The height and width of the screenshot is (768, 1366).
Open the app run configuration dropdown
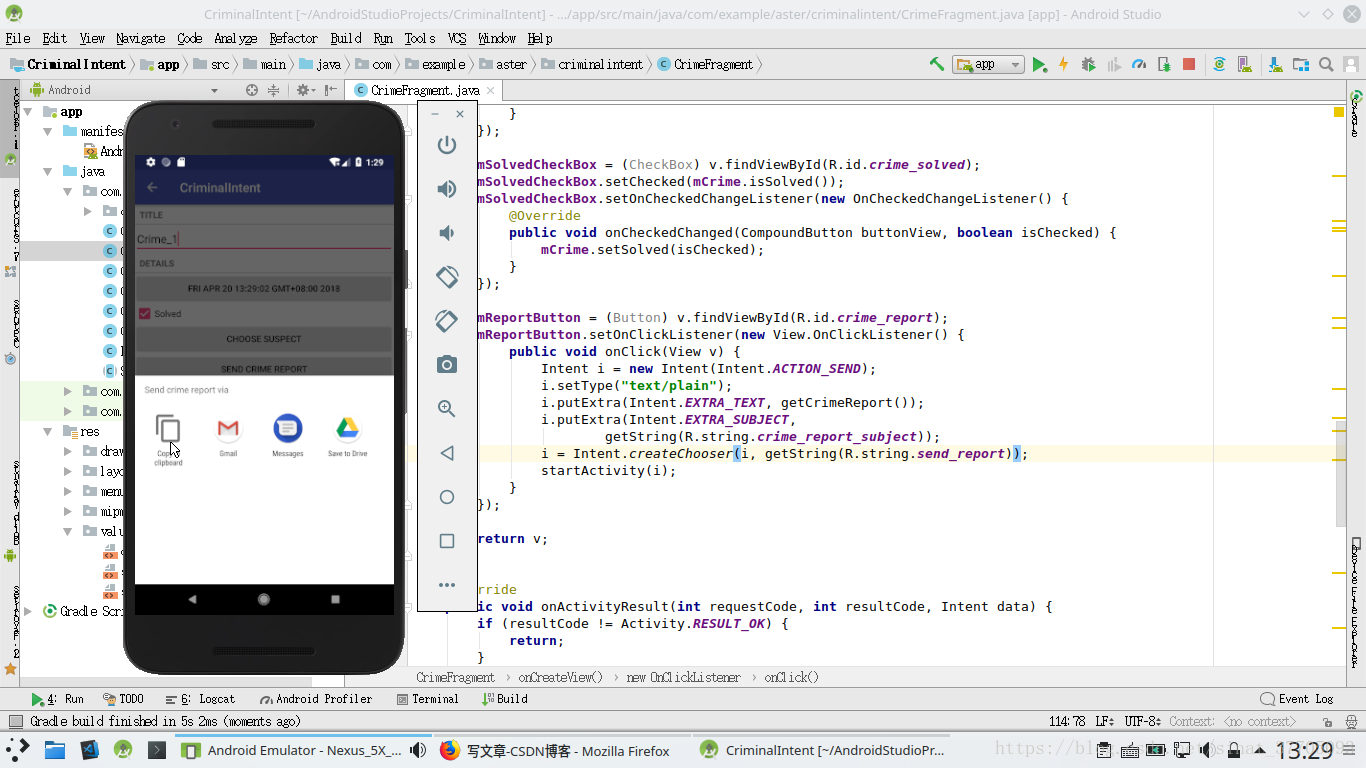(x=989, y=64)
